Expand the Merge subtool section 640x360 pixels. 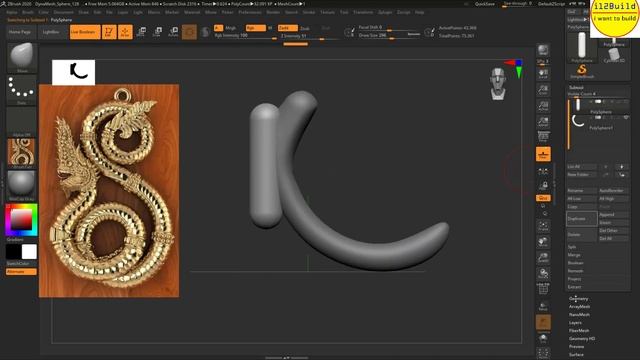574,255
